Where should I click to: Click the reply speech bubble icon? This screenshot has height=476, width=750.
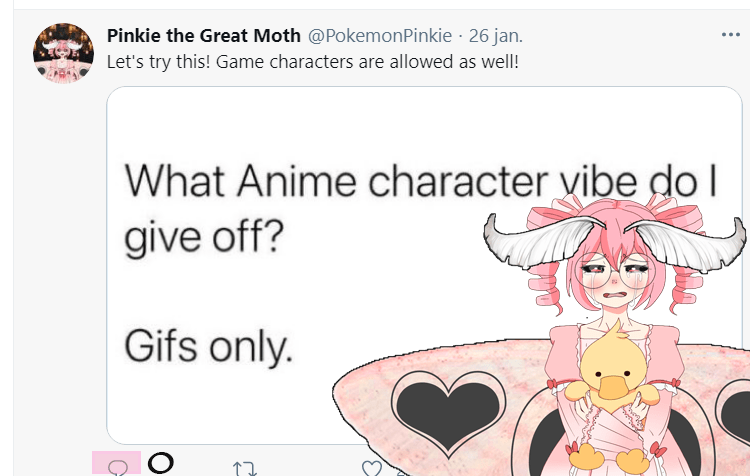[118, 466]
